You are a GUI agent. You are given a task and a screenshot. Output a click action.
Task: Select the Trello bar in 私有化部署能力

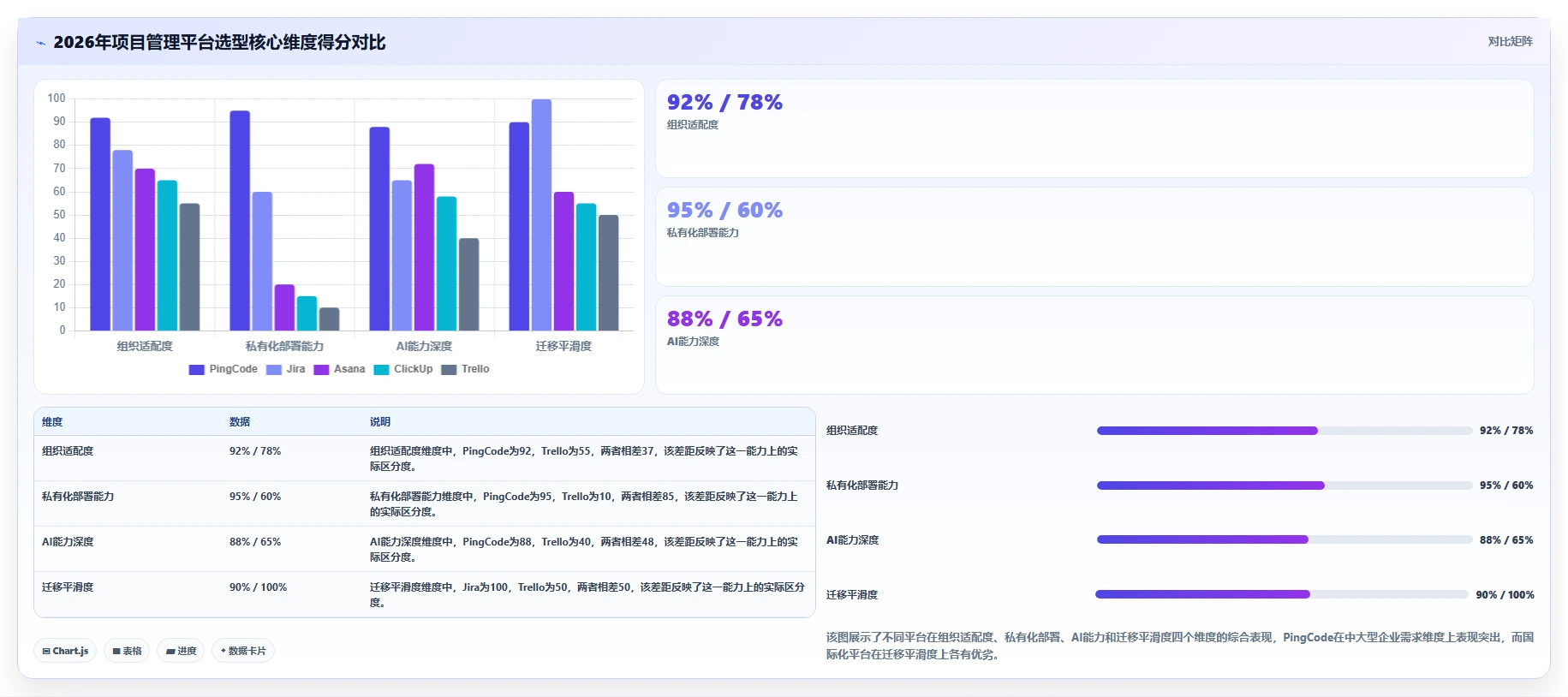tap(329, 319)
